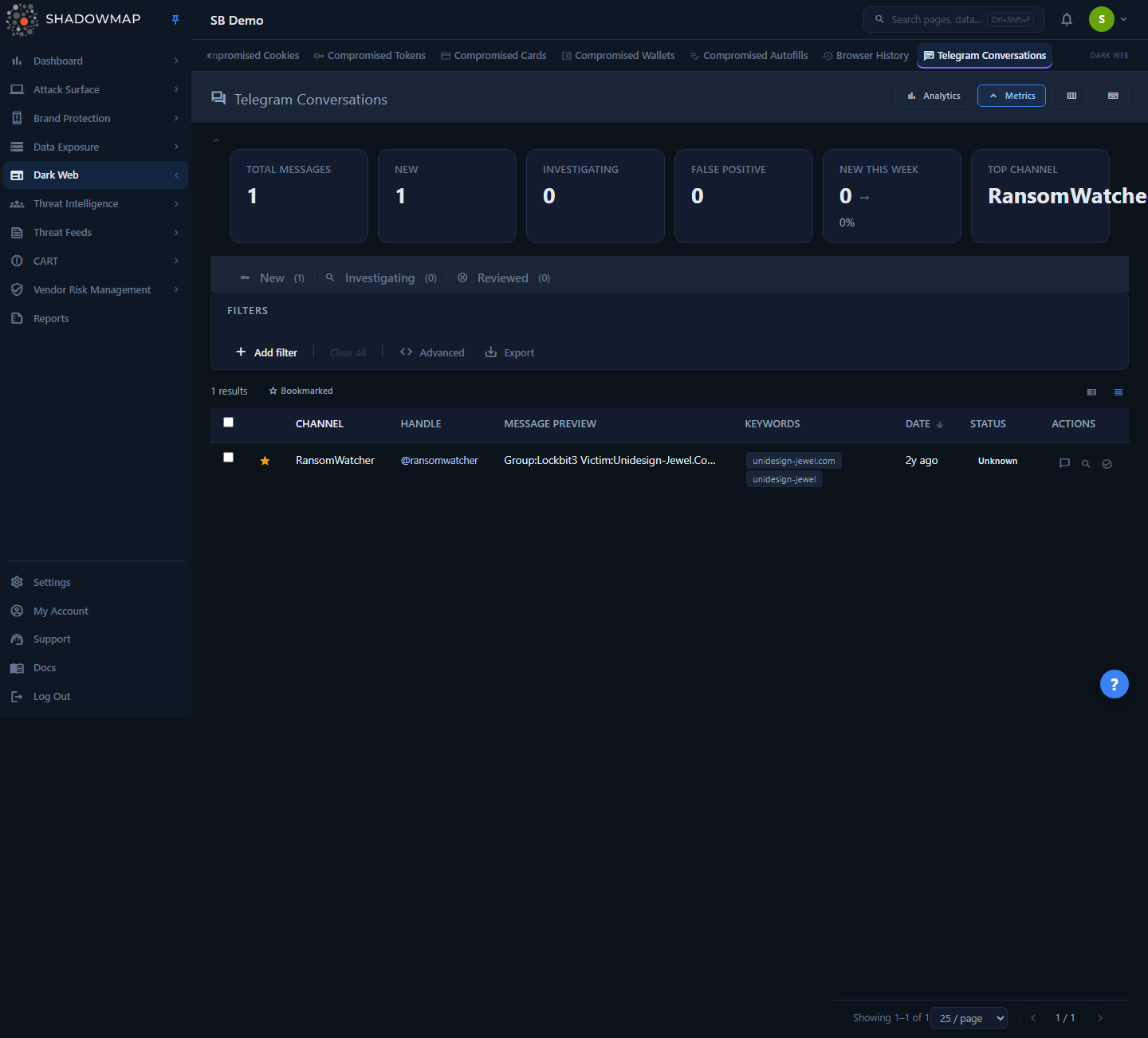Expand user menu chevron beside avatar
Viewport: 1148px width, 1038px height.
[x=1123, y=19]
